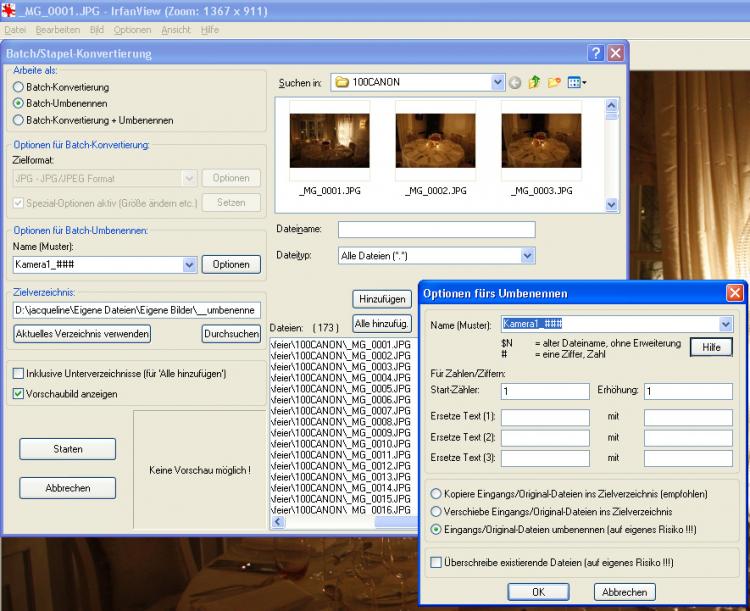The width and height of the screenshot is (750, 611).
Task: Open the view menu icon
Action: coord(577,82)
